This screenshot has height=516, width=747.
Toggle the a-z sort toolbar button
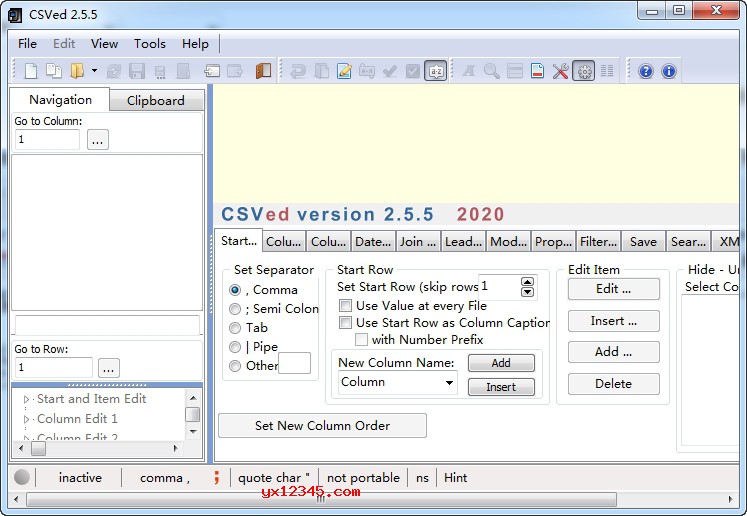click(x=436, y=71)
